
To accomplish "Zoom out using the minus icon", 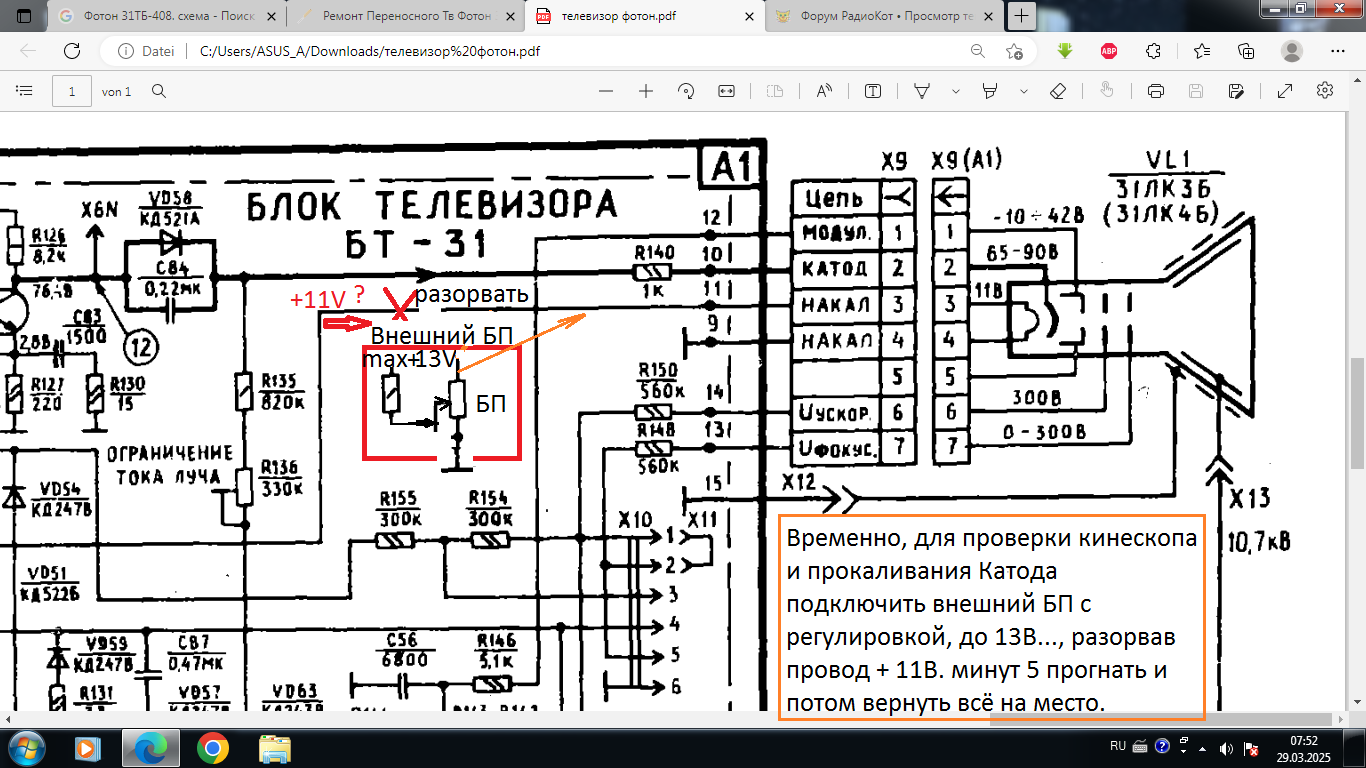I will (x=605, y=91).
